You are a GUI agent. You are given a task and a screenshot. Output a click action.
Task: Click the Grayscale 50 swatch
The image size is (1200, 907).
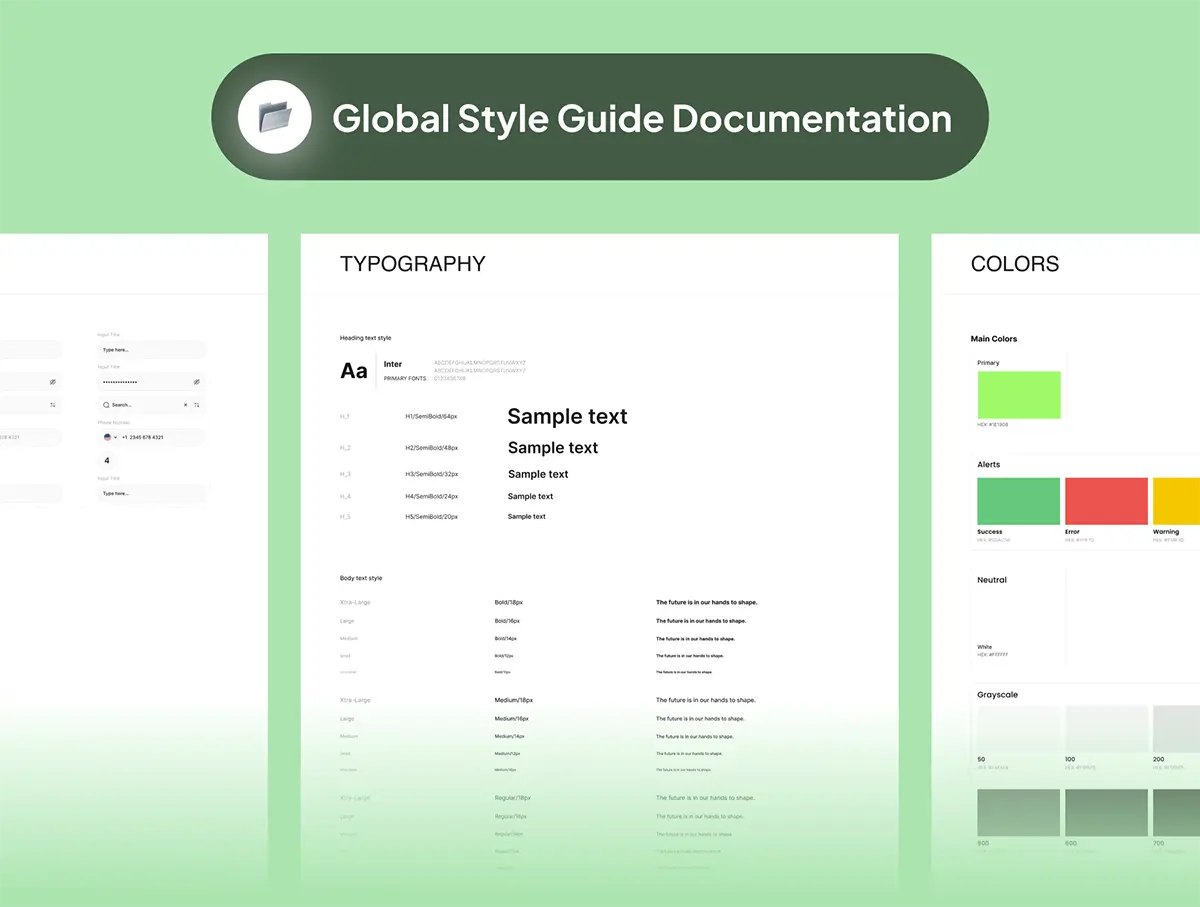click(x=1018, y=729)
